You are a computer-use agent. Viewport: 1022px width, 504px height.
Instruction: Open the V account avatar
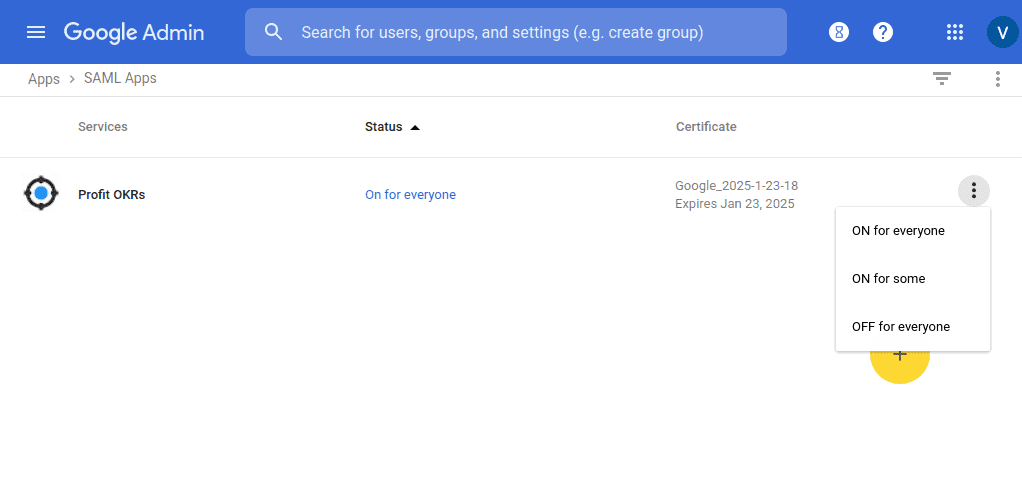pos(1002,32)
